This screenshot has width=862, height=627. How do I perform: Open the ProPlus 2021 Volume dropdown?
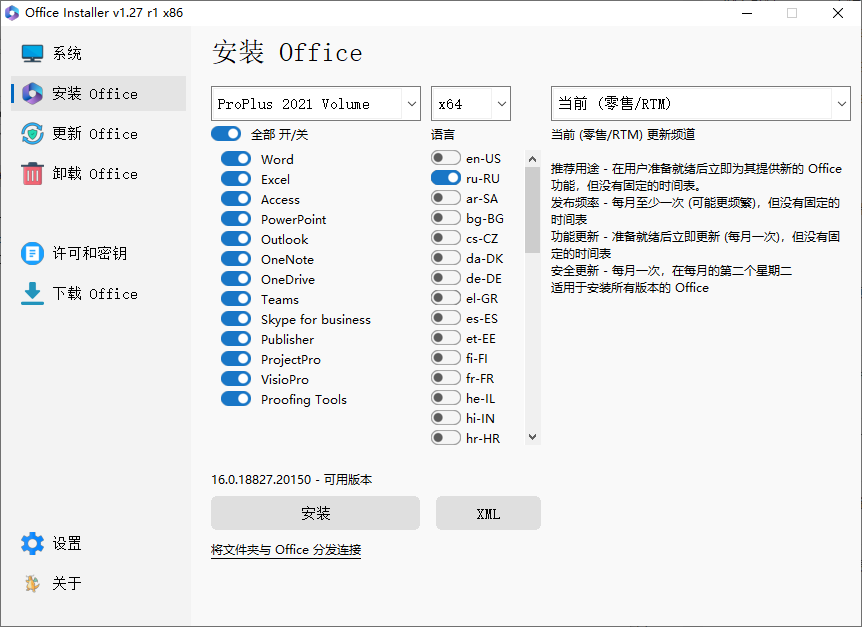315,103
